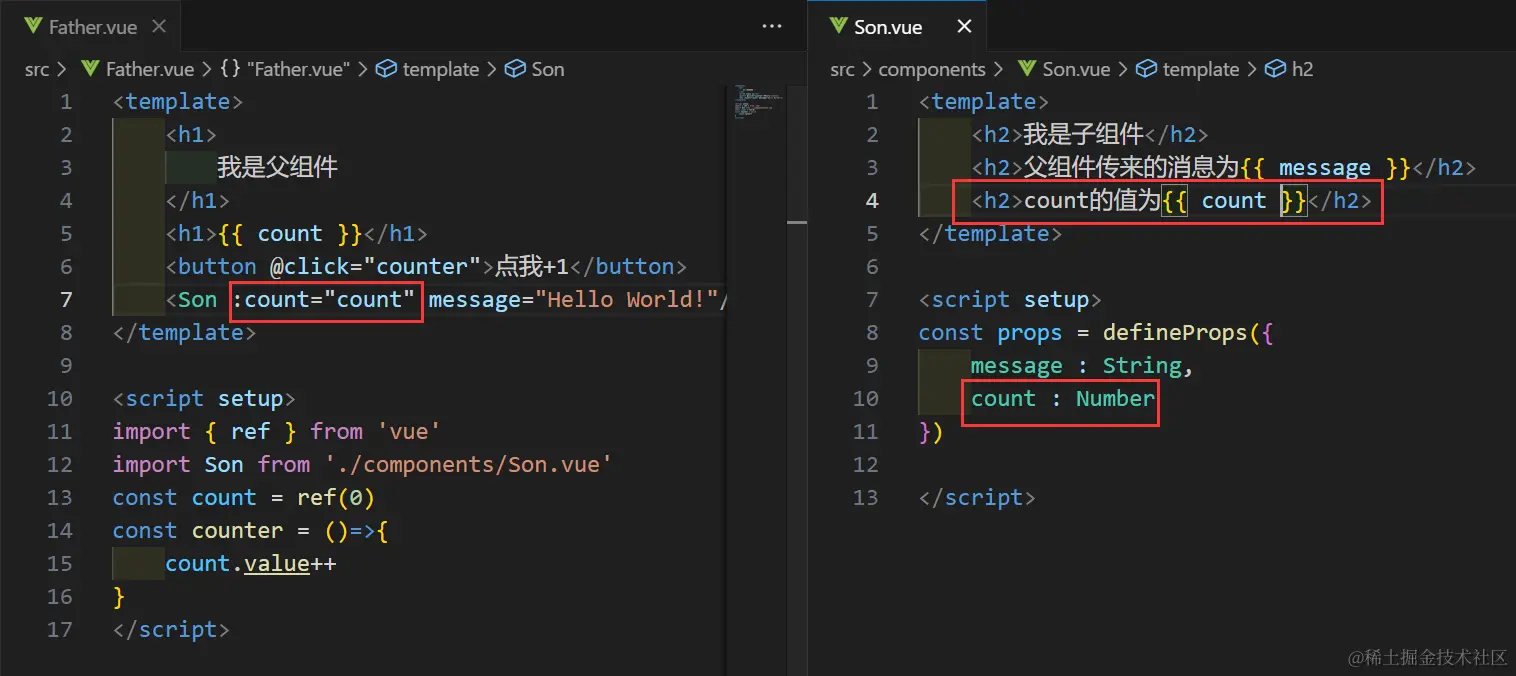Click '<template>' on line 1 of Father.vue

pos(178,101)
